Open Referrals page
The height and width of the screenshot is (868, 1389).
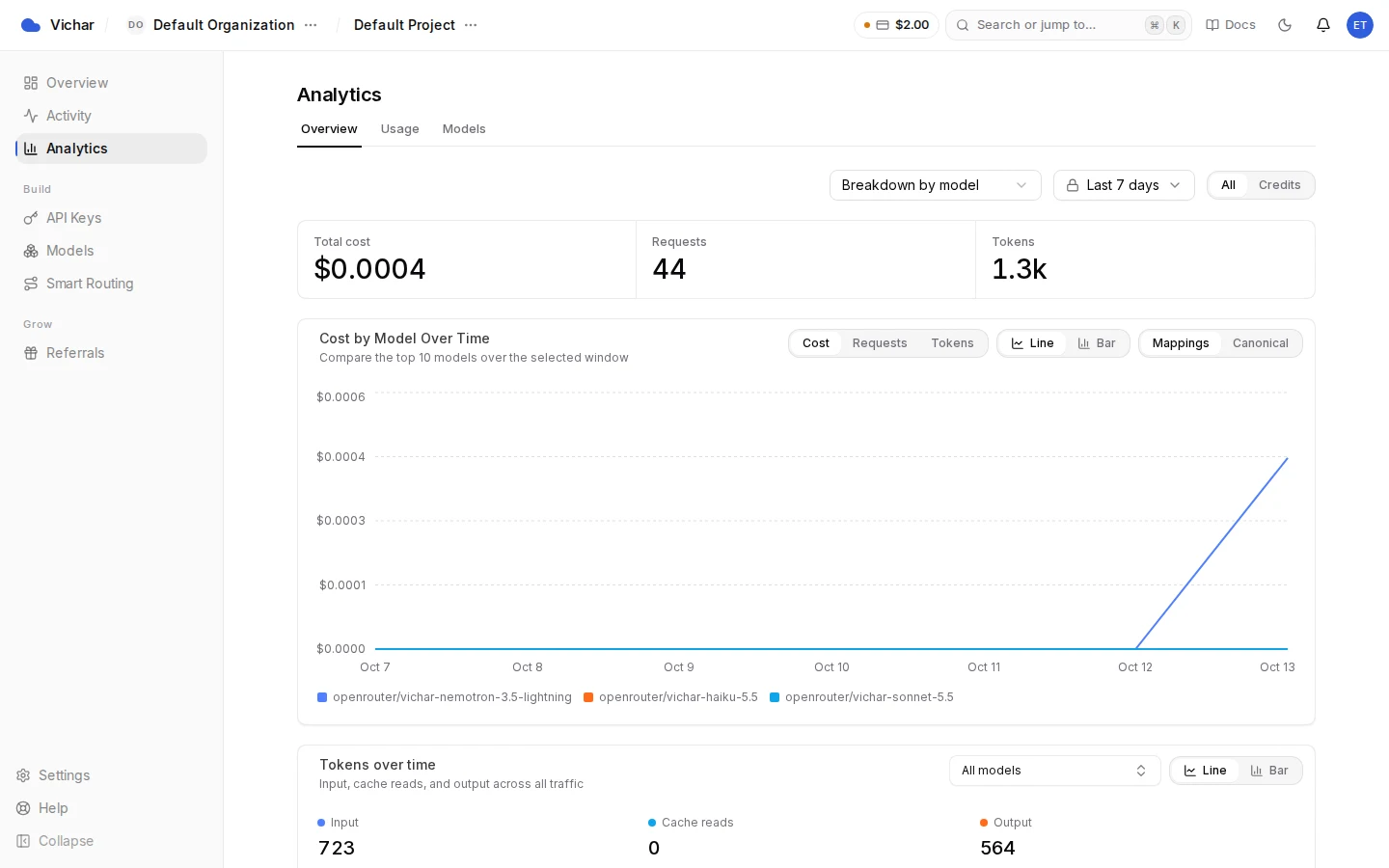[x=111, y=353]
